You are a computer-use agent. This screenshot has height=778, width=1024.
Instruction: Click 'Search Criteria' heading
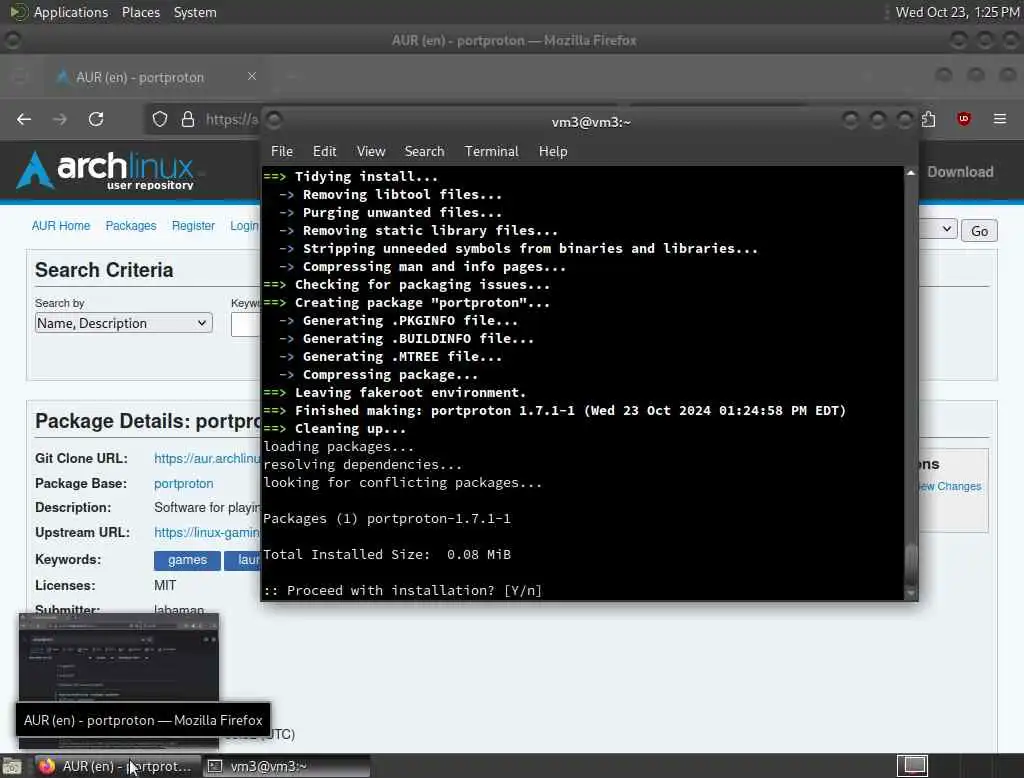tap(104, 270)
